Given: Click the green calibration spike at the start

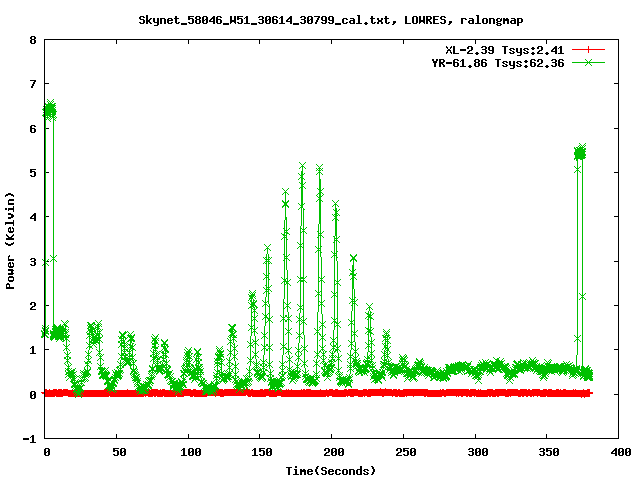Looking at the screenshot, I should [x=49, y=110].
